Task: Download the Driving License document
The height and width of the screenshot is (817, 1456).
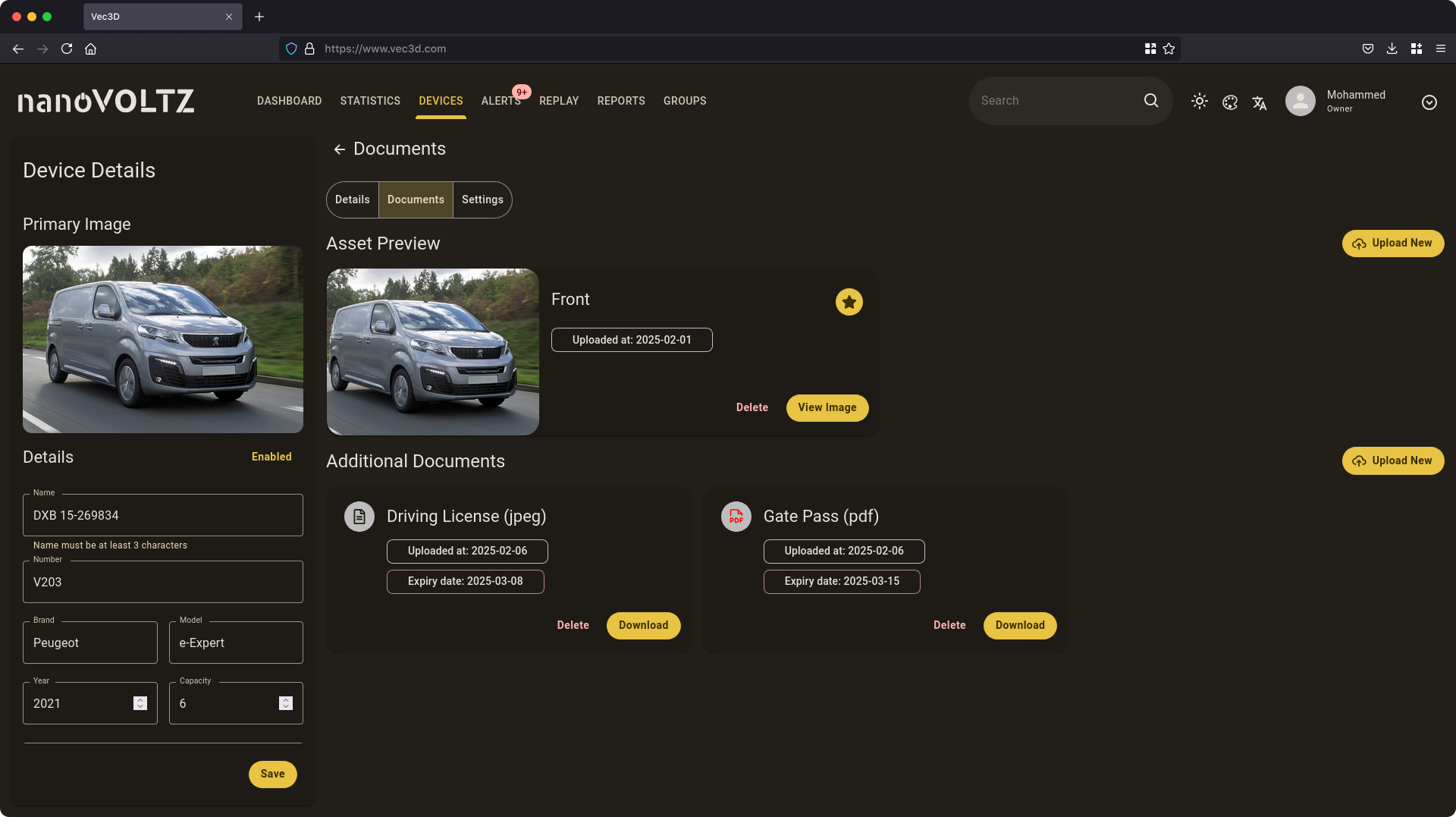Action: pos(643,625)
